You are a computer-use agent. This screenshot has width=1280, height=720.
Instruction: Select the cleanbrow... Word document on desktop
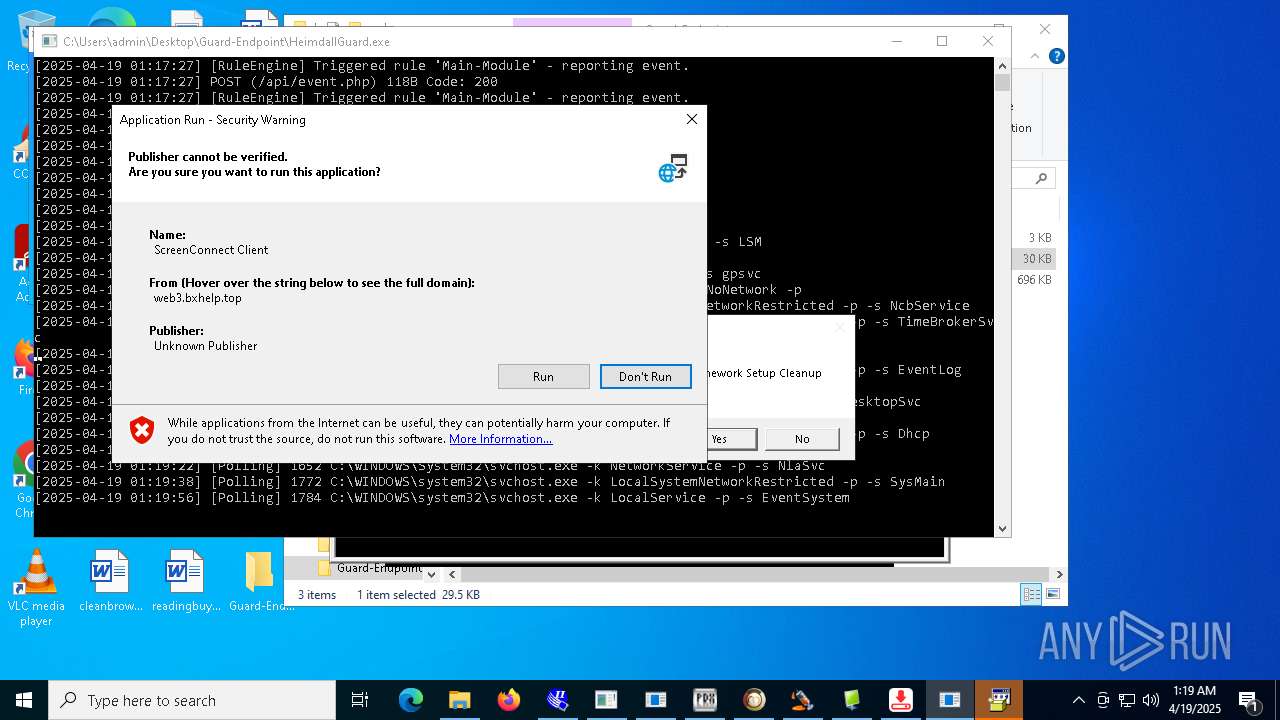110,581
